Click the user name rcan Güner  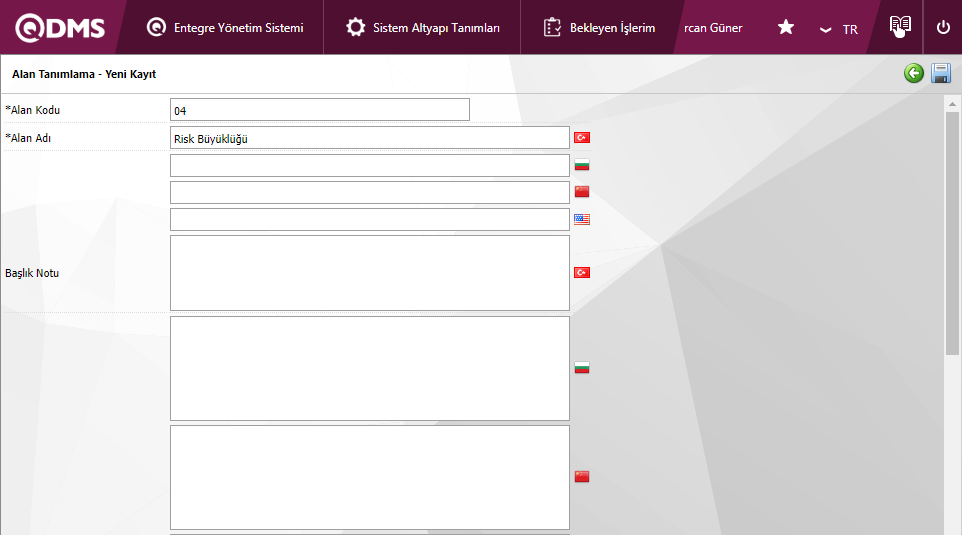pos(713,28)
